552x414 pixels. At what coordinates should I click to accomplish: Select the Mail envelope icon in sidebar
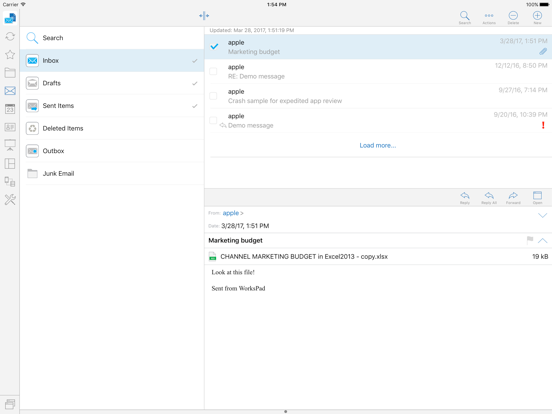(x=10, y=91)
